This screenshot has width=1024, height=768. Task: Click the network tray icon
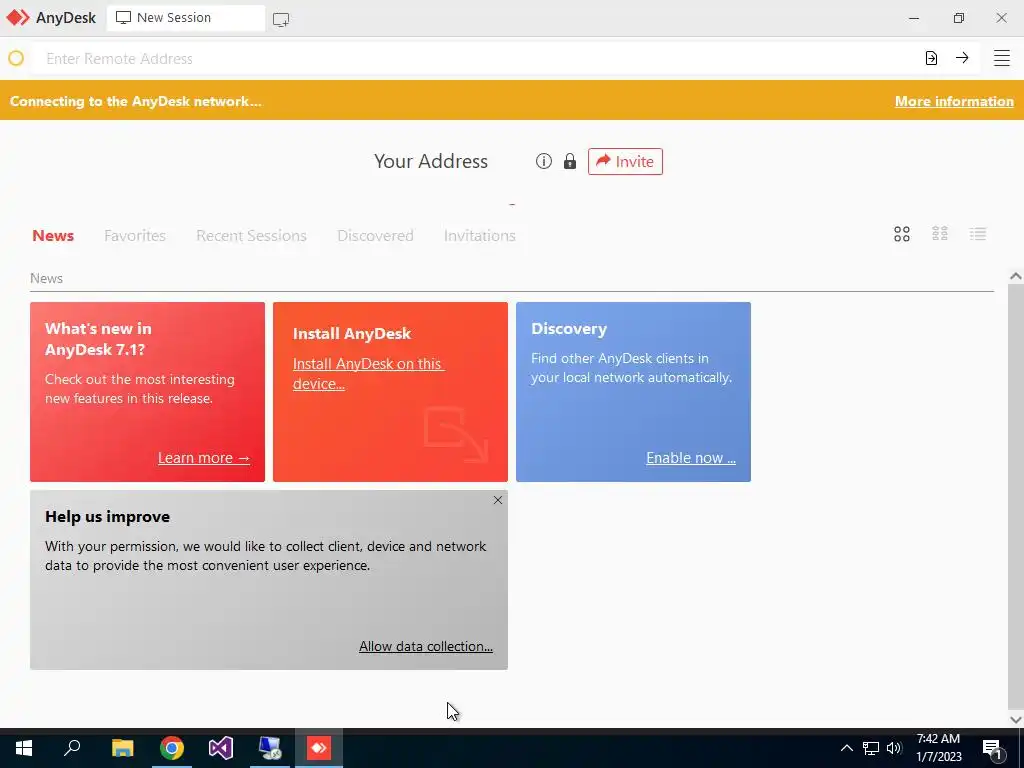click(x=871, y=748)
